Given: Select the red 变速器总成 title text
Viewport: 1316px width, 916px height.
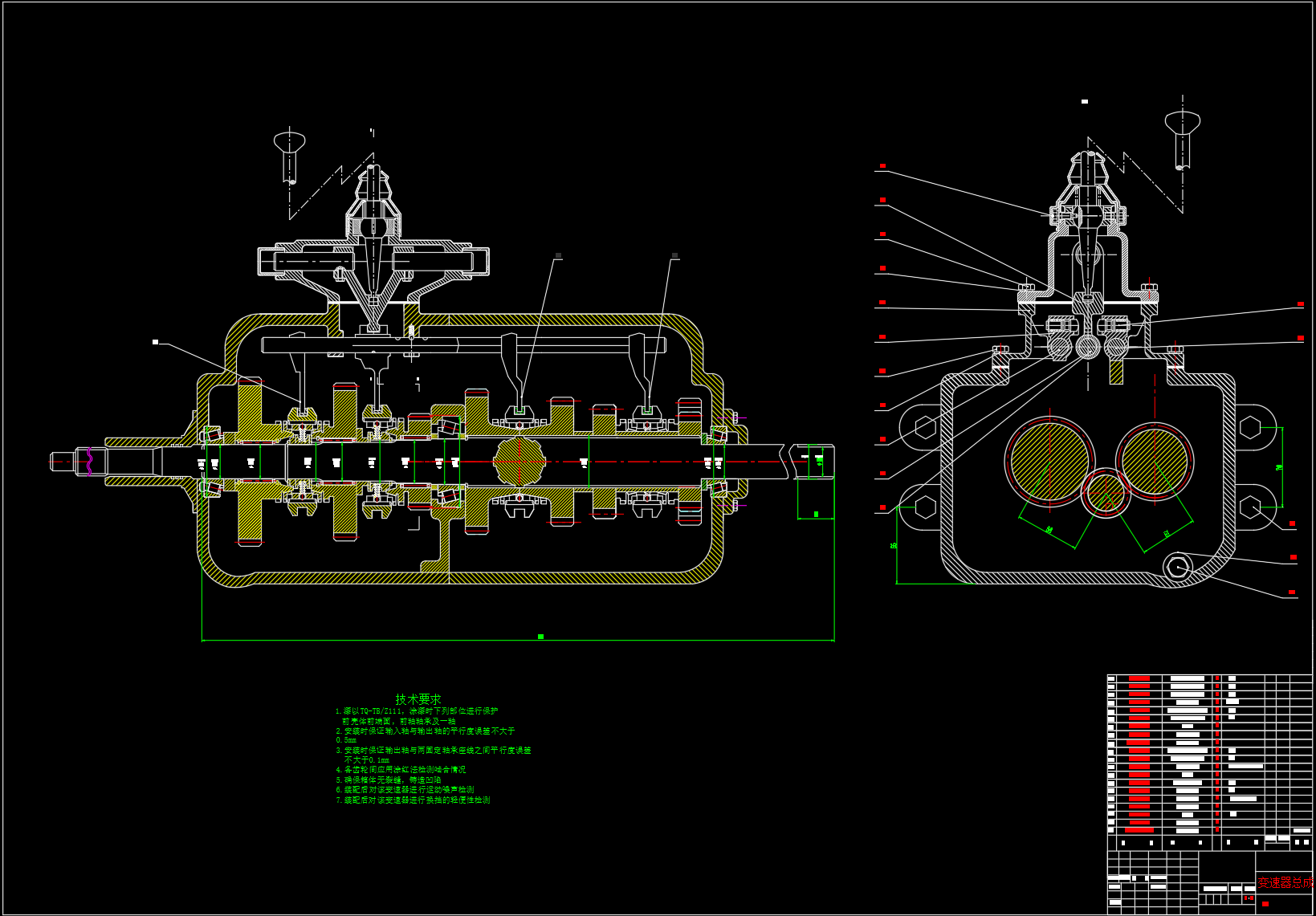Looking at the screenshot, I should (x=1284, y=882).
